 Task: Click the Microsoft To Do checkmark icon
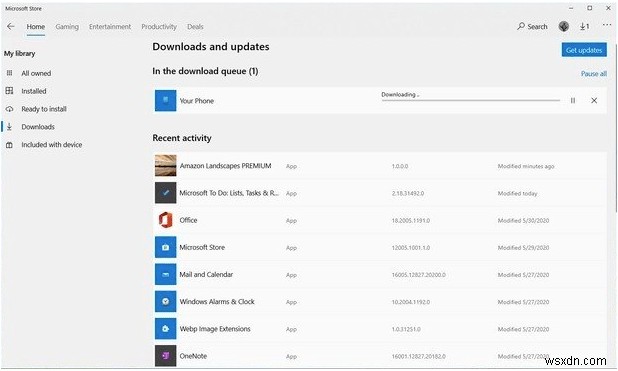(166, 193)
